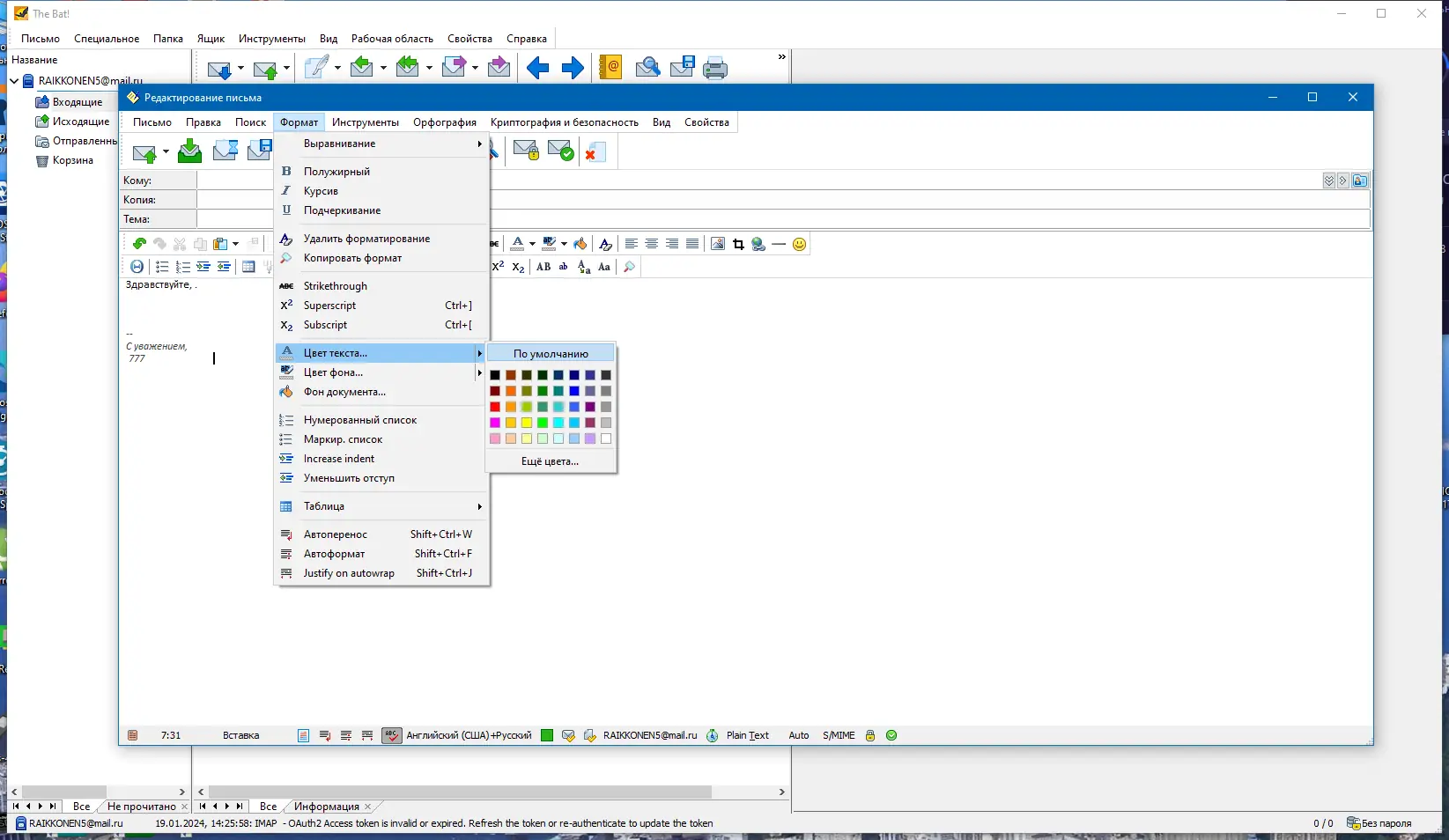The width and height of the screenshot is (1449, 840).
Task: Open the address book icon in main toolbar
Action: [610, 68]
